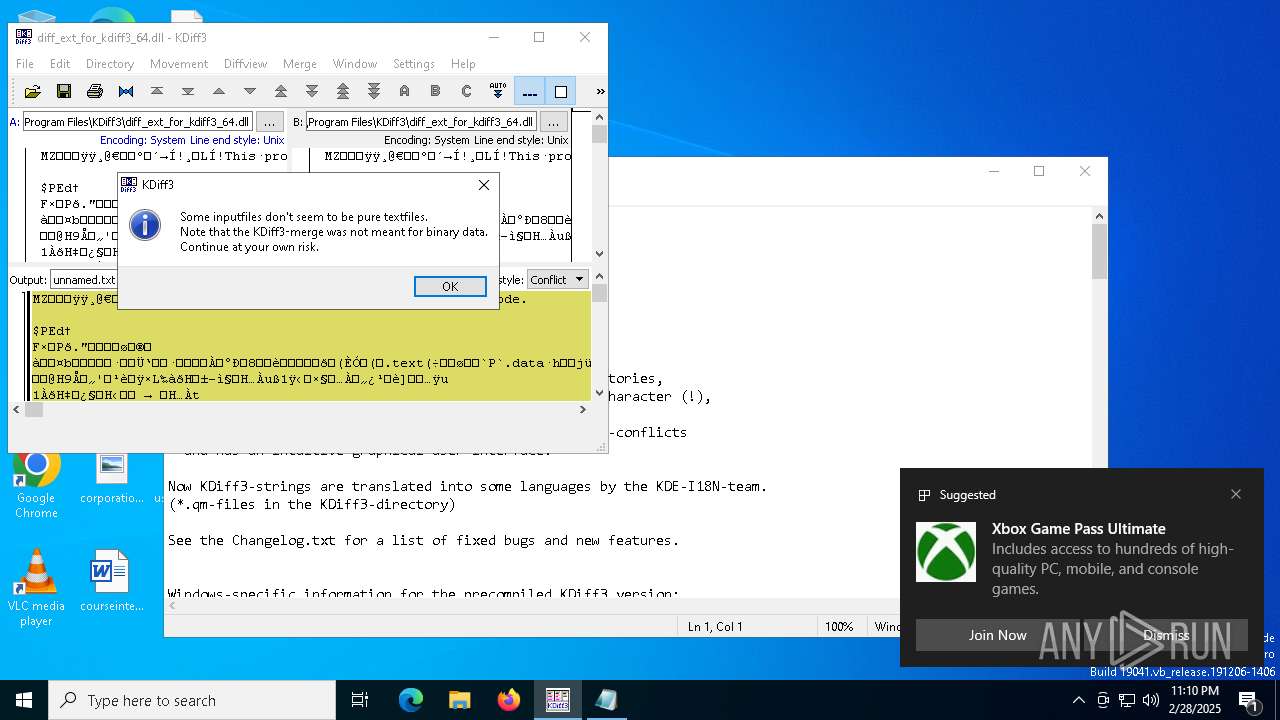Image resolution: width=1280 pixels, height=720 pixels.
Task: Jump to last delta icon
Action: (188, 91)
